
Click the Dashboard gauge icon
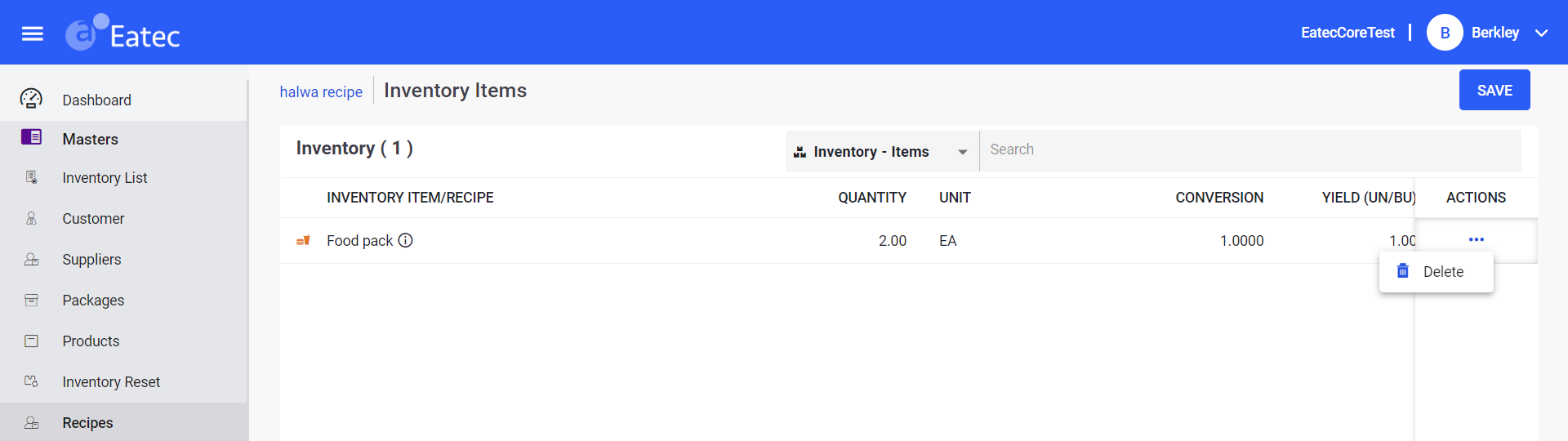[x=31, y=99]
